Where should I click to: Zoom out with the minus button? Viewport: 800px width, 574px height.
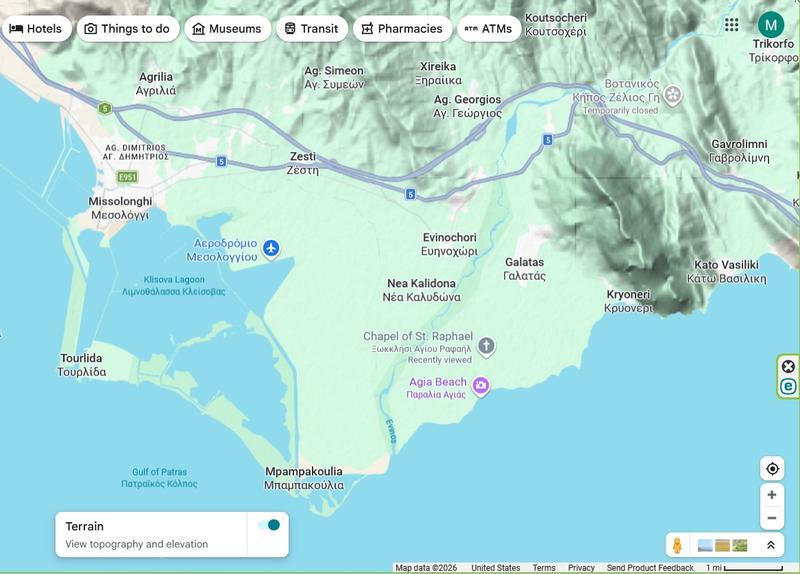click(772, 518)
